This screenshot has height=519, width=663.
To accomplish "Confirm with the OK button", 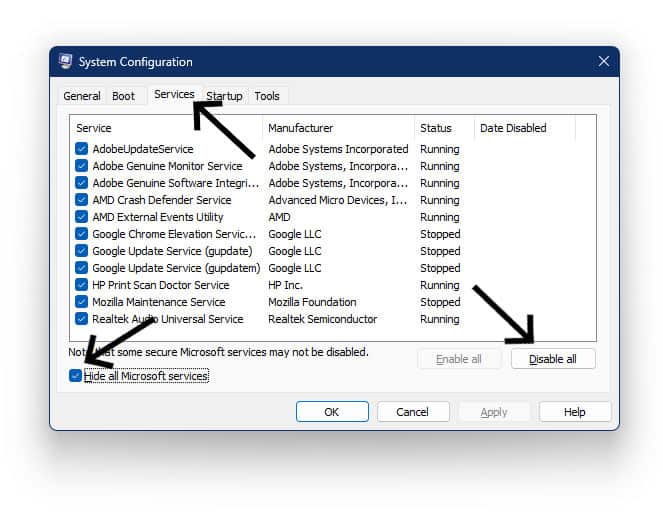I will (332, 412).
